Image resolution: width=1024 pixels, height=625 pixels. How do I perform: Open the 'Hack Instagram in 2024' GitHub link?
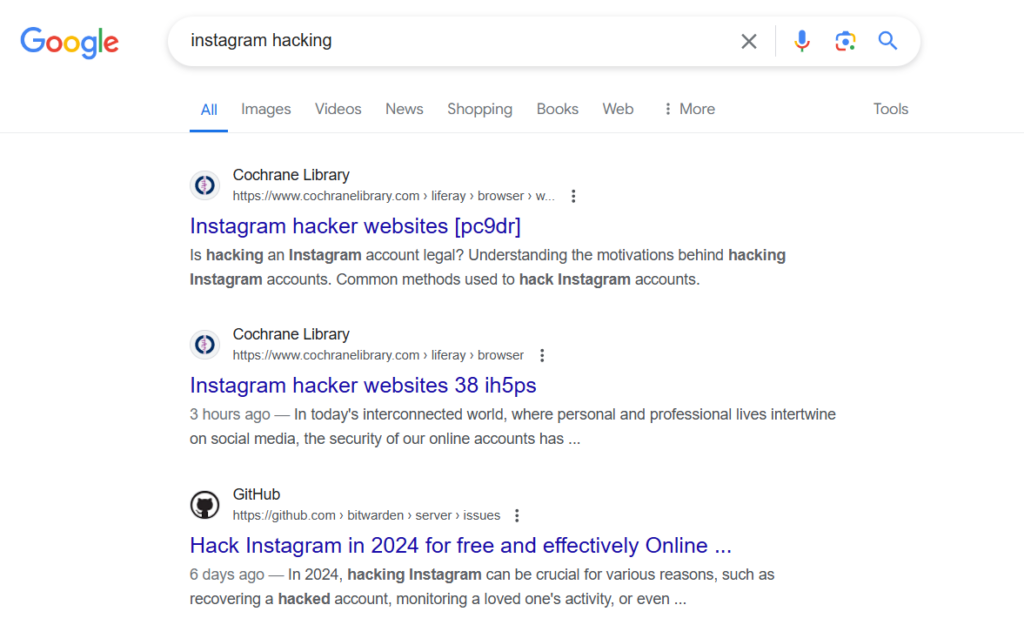pyautogui.click(x=460, y=545)
